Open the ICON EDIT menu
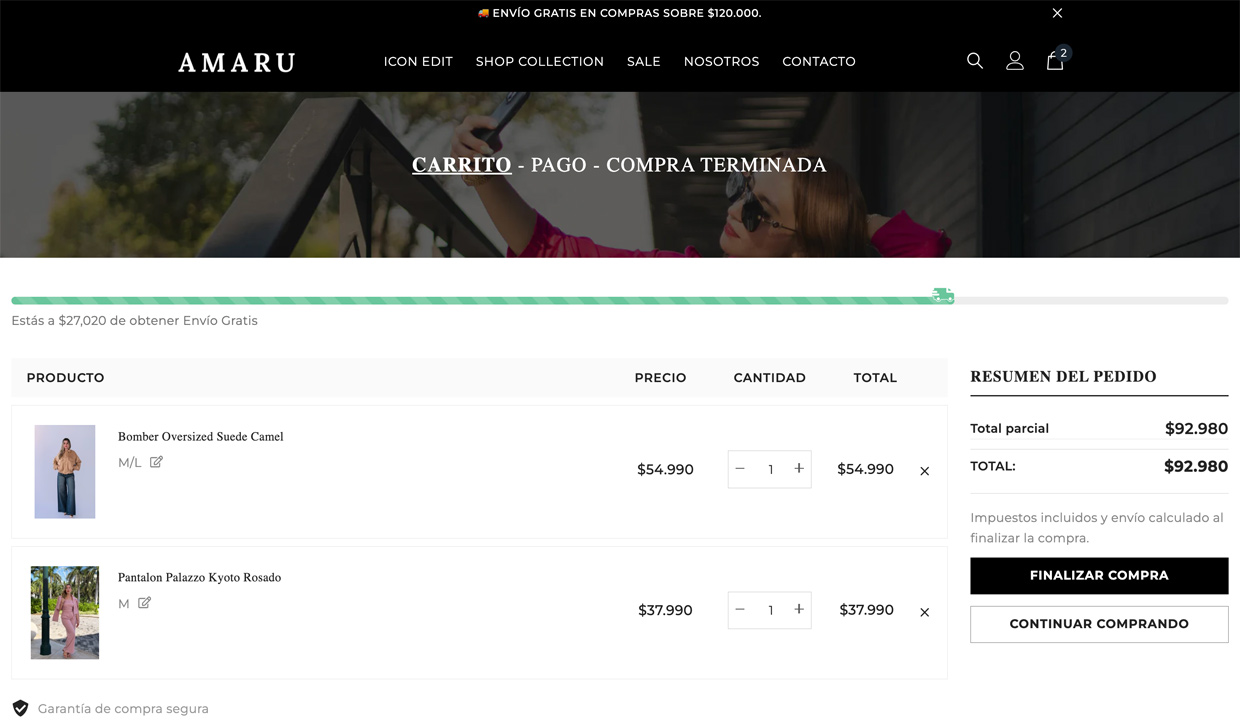This screenshot has height=720, width=1240. [418, 61]
